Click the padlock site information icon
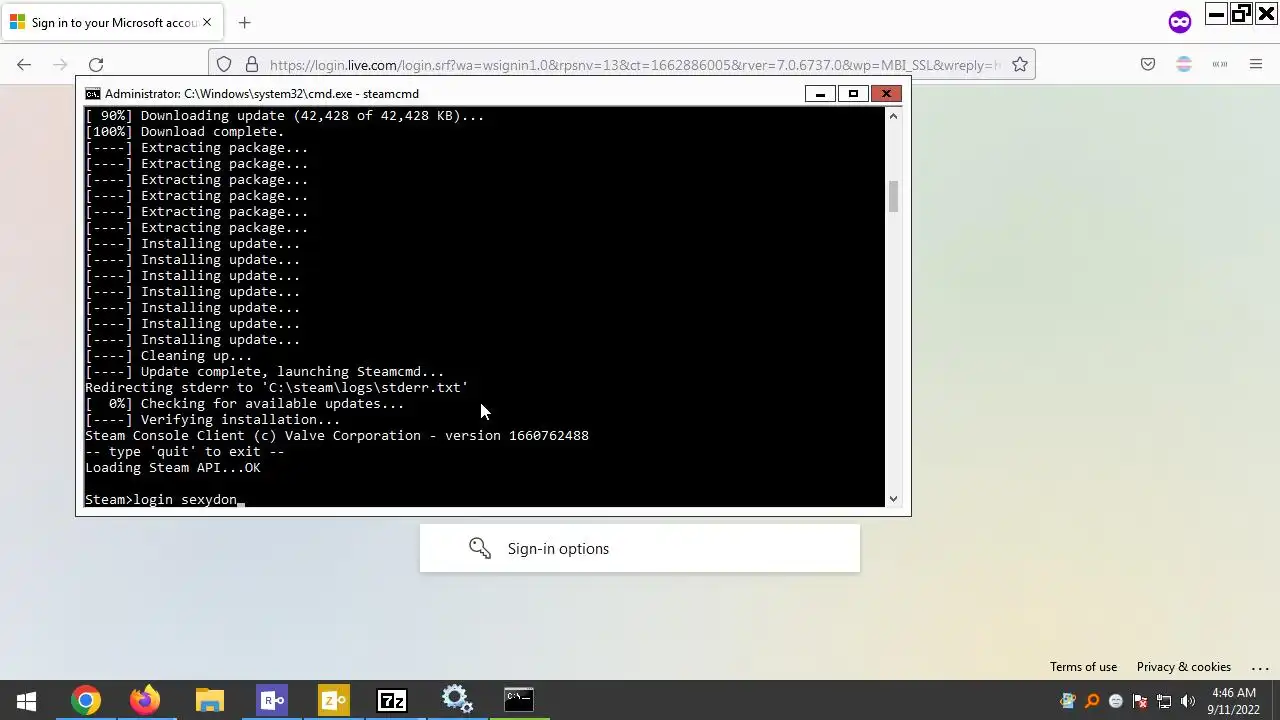This screenshot has width=1280, height=720. (251, 65)
